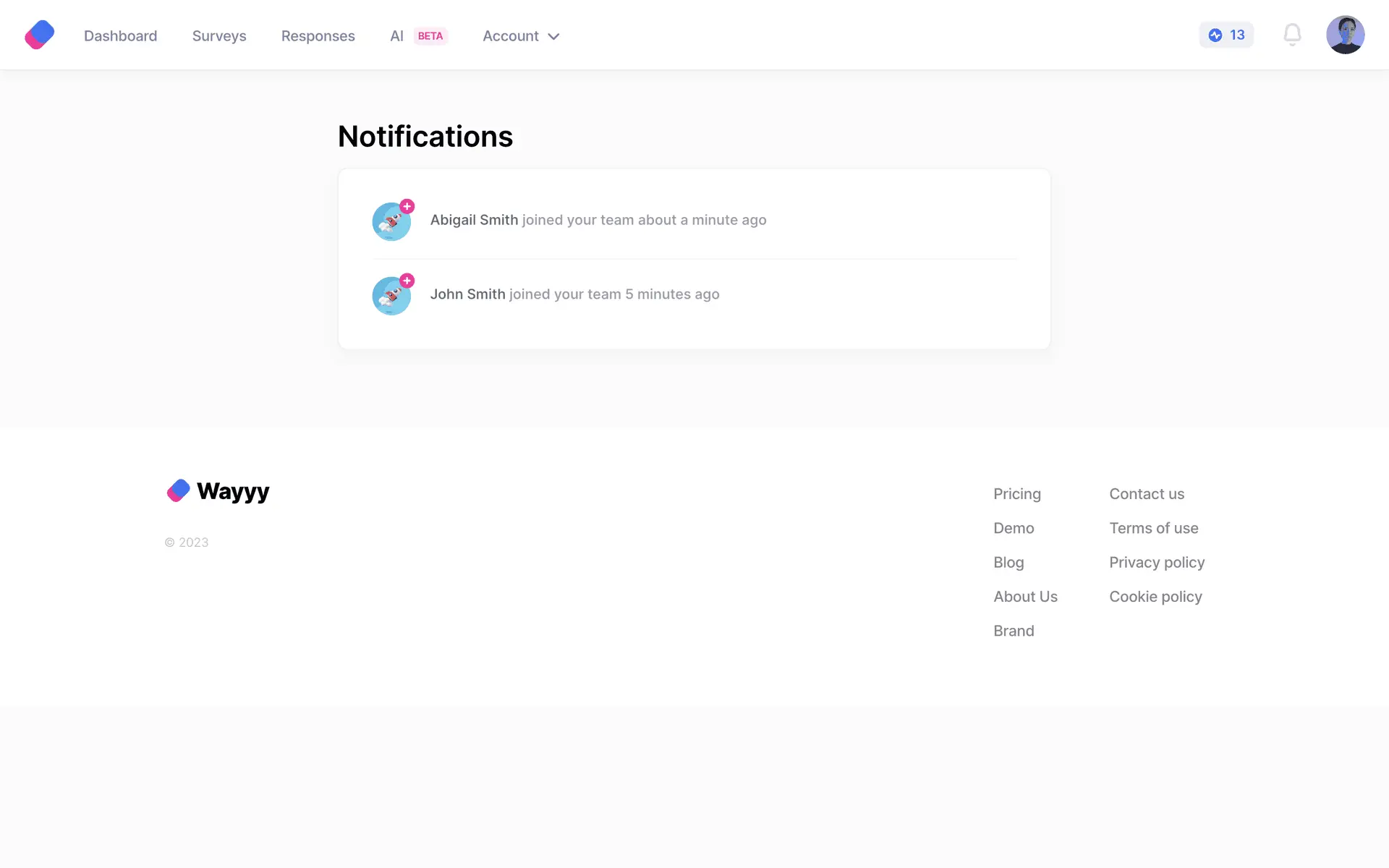
Task: Click the Brand footer link
Action: [x=1014, y=631]
